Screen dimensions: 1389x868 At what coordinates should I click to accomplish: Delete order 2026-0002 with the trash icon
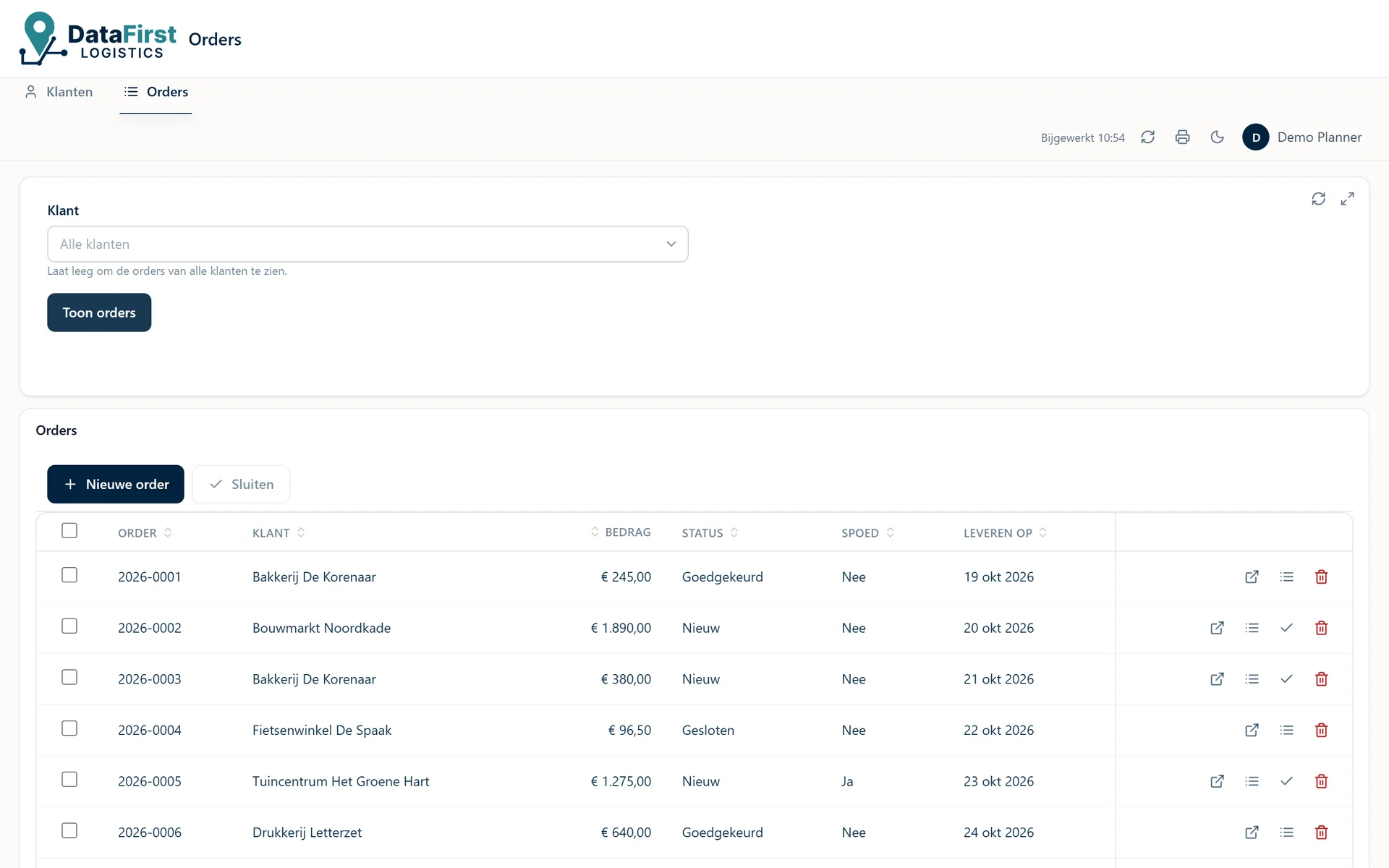1321,628
